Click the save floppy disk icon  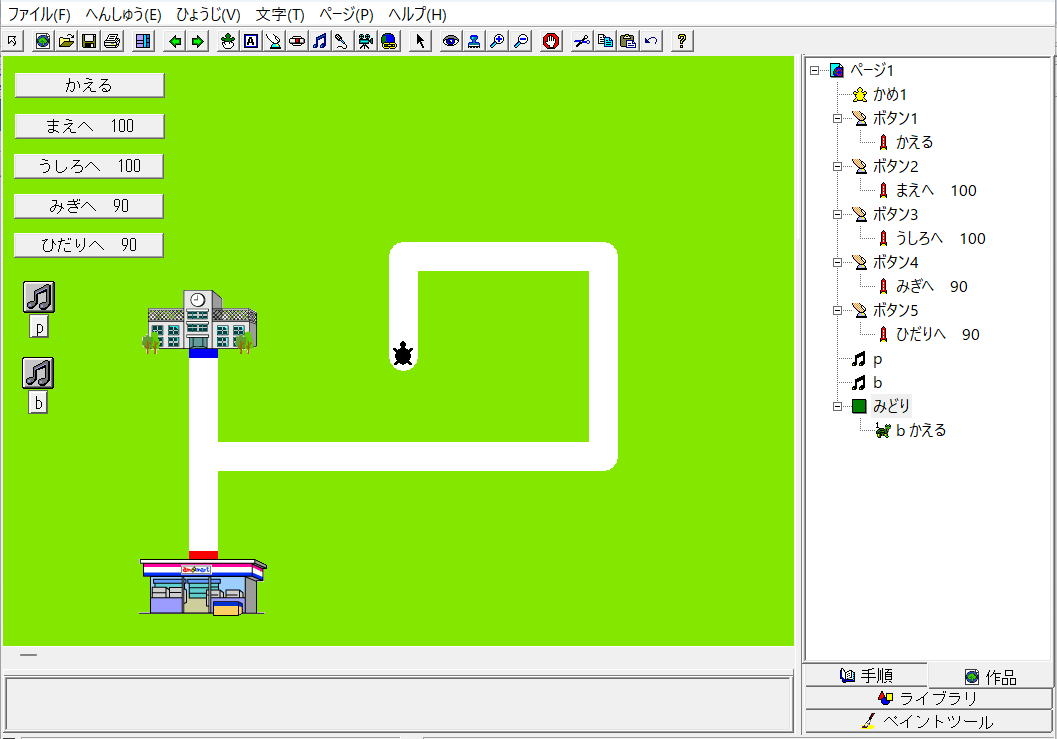click(89, 41)
